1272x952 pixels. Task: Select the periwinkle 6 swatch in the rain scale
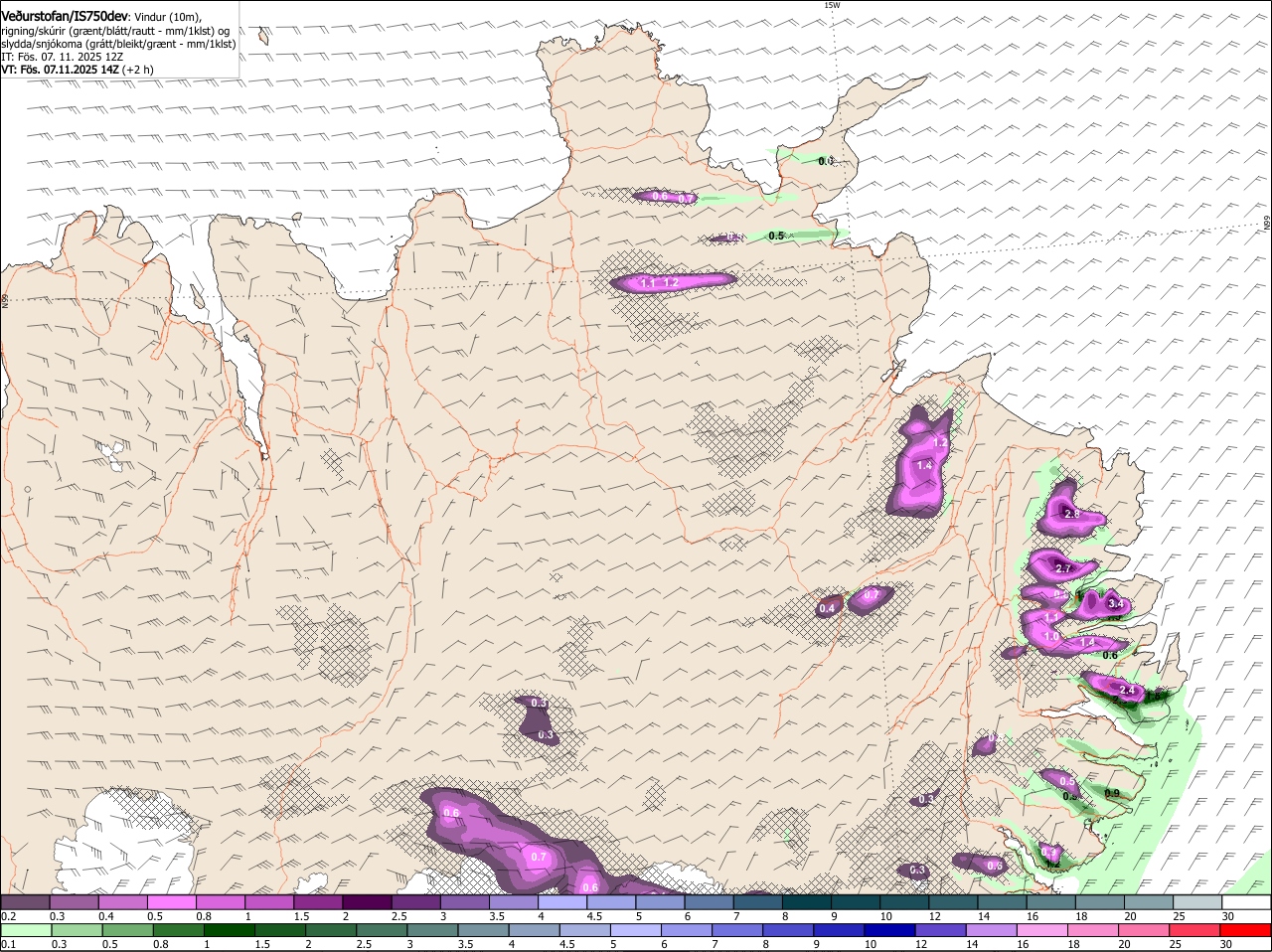click(687, 930)
